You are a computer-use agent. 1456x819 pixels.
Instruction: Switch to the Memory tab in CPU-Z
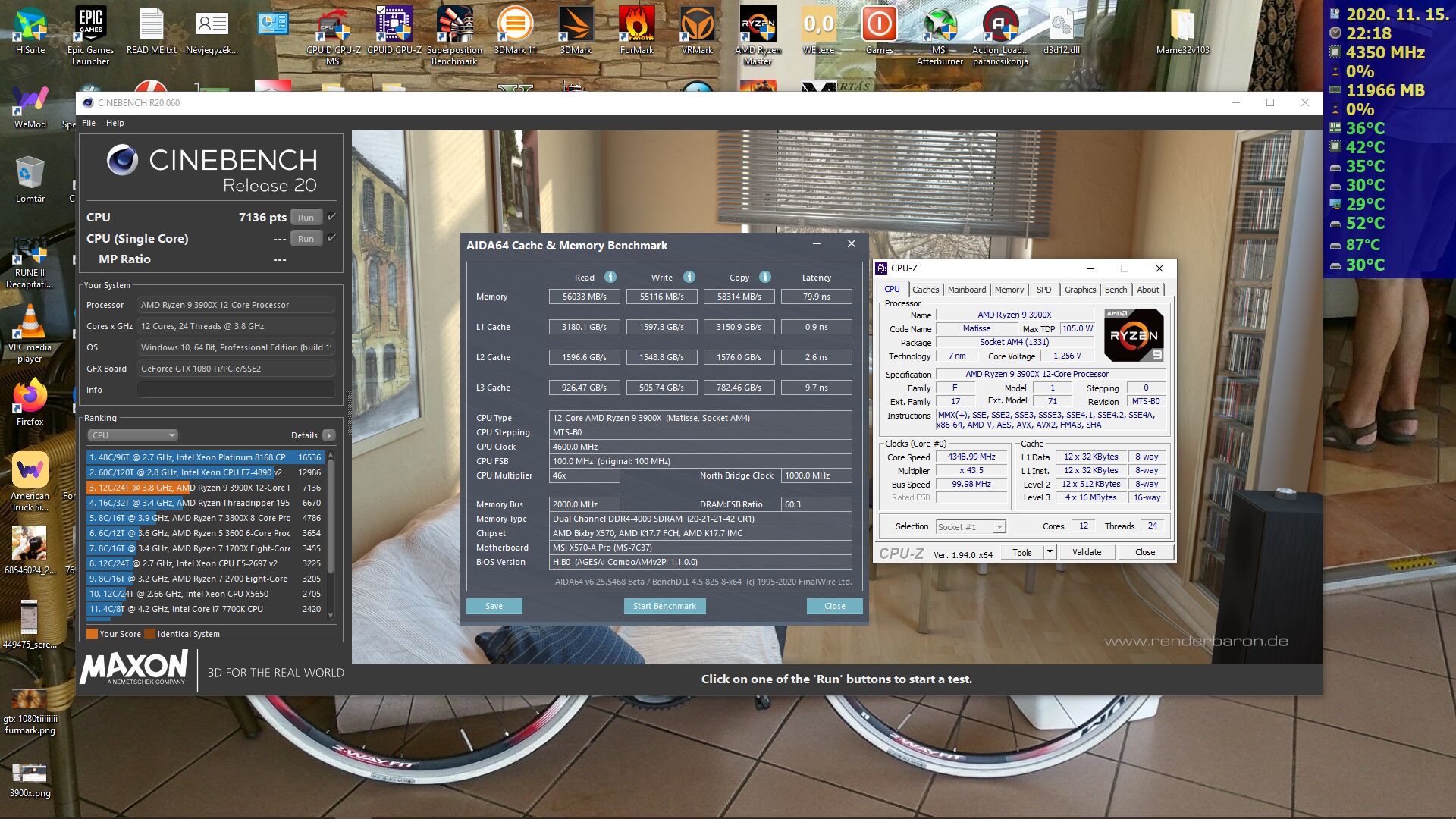pyautogui.click(x=1009, y=290)
